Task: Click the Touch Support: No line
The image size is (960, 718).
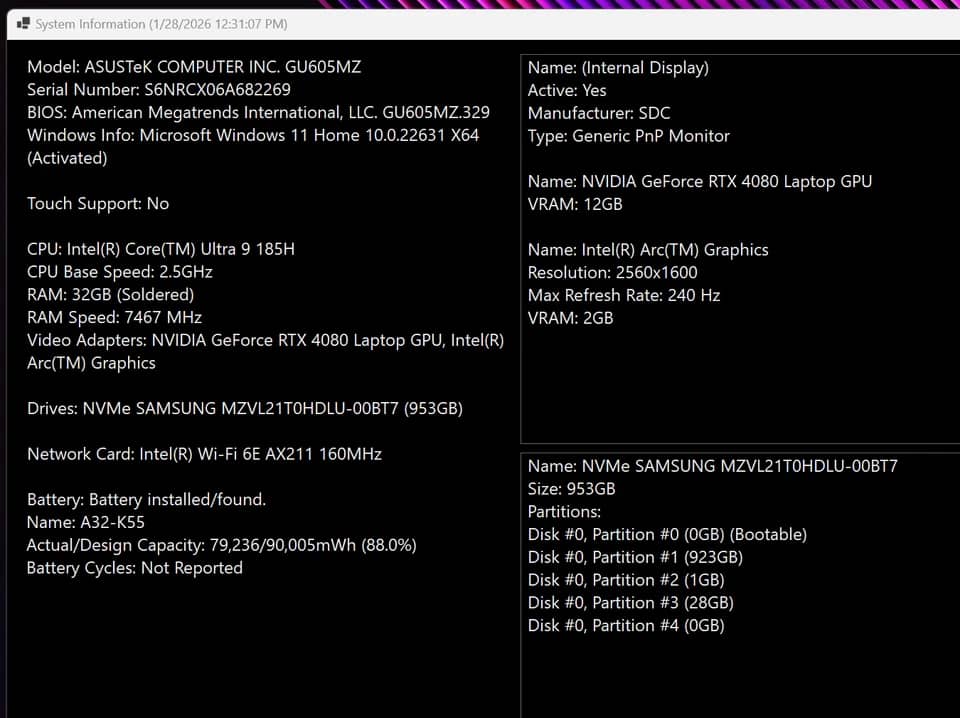Action: click(98, 203)
